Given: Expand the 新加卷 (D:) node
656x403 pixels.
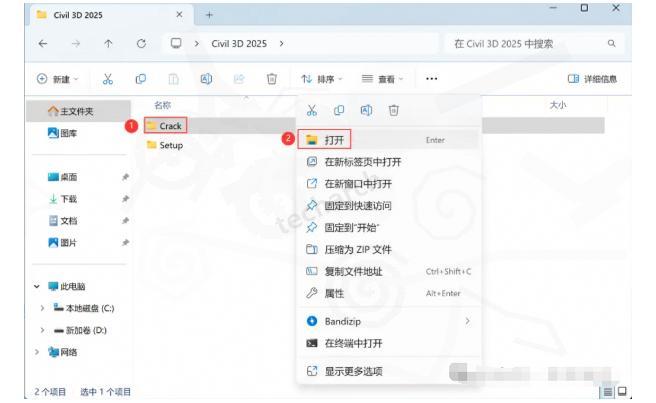Looking at the screenshot, I should point(42,330).
